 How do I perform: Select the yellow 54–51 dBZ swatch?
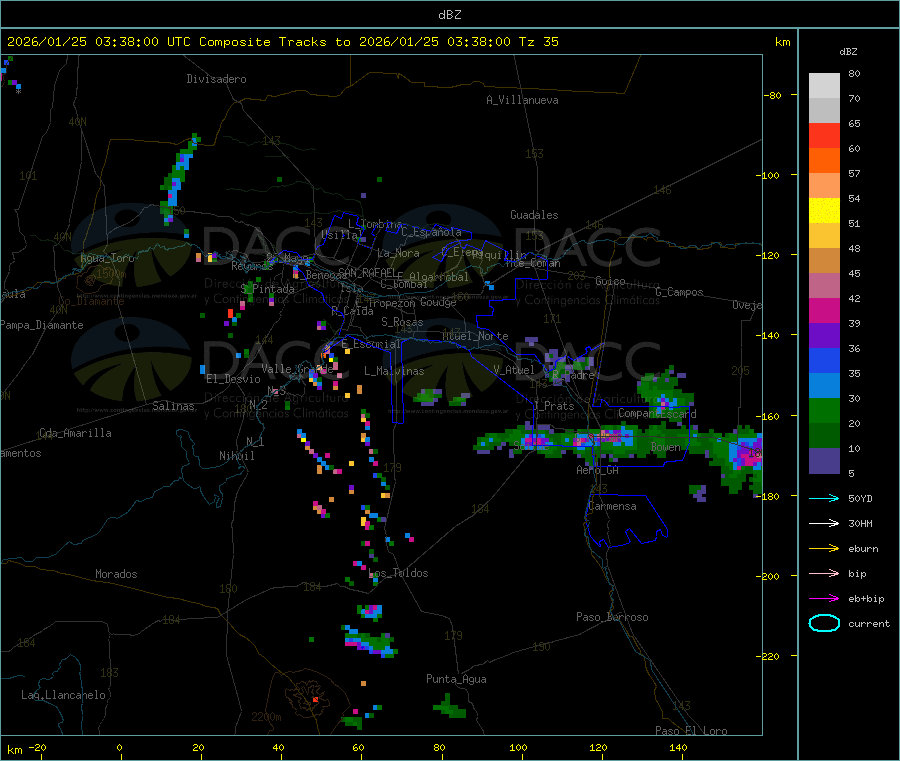pos(824,211)
